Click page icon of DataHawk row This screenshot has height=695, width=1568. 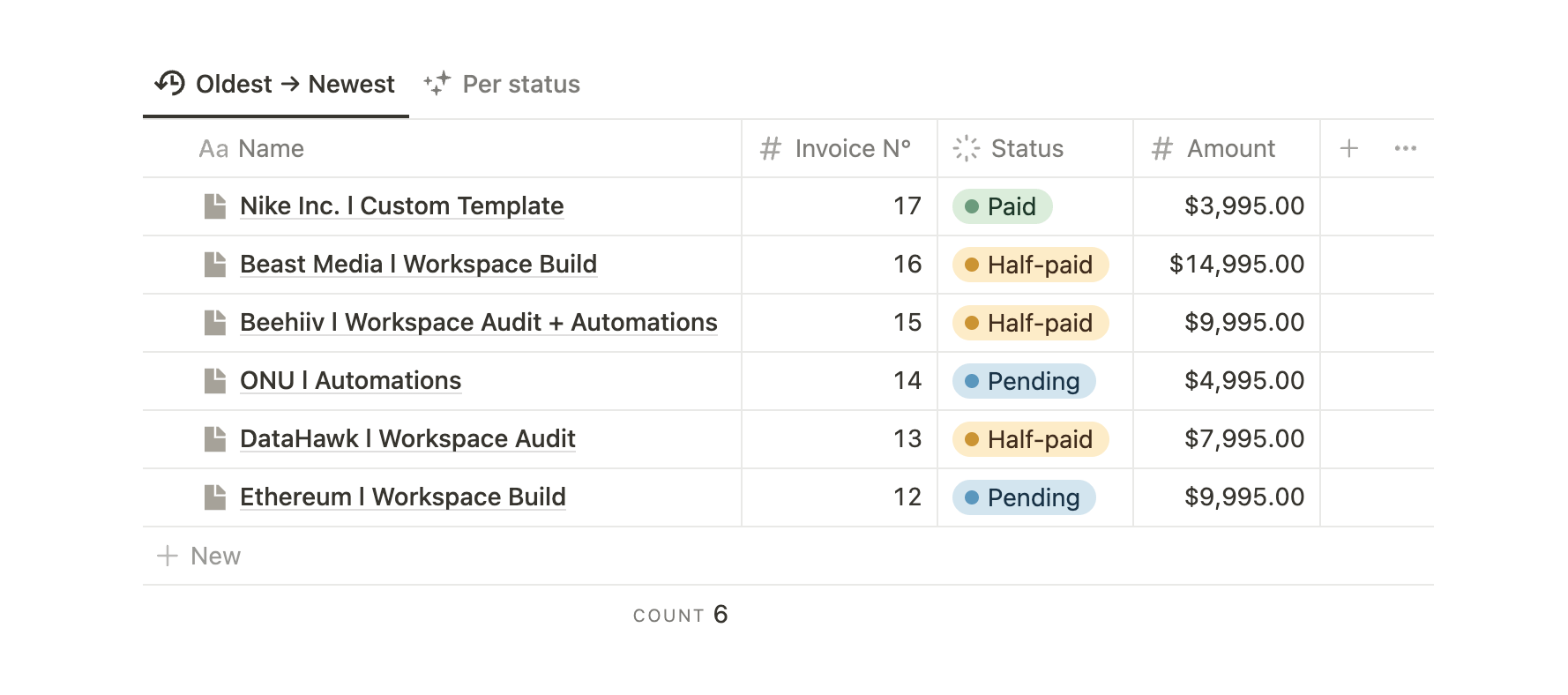coord(215,438)
